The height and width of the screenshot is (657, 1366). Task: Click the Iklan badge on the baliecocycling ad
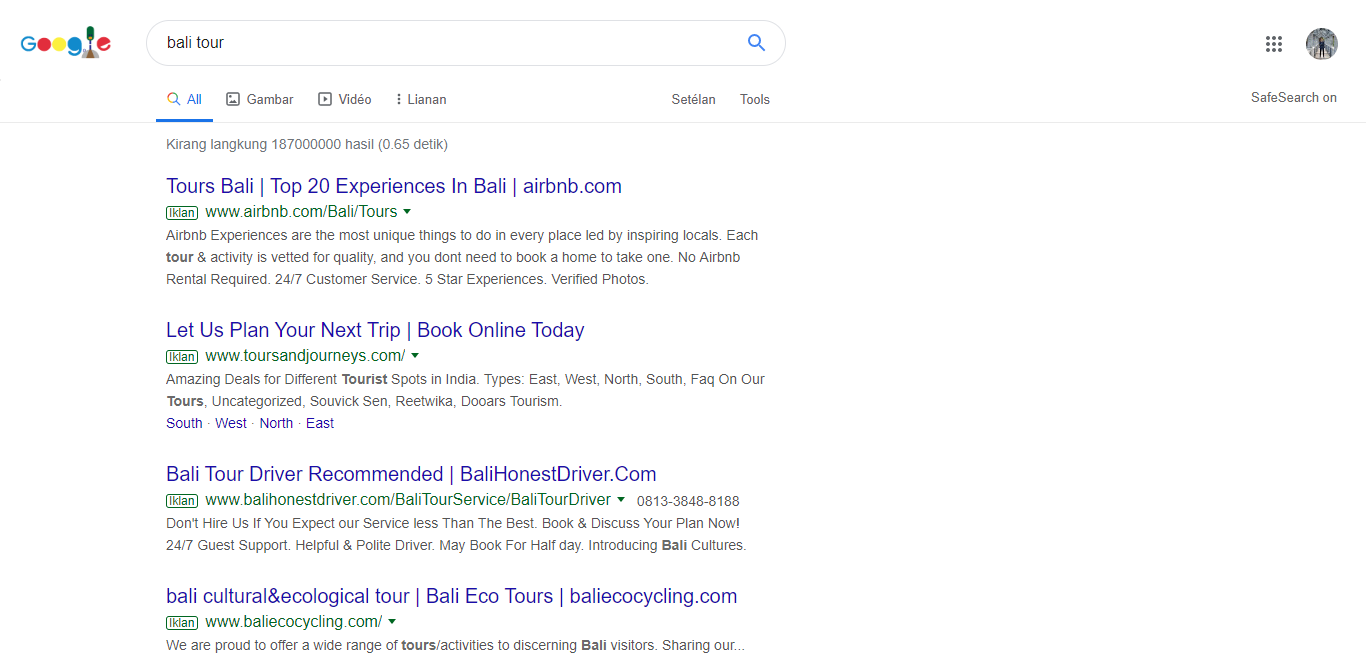(x=182, y=623)
